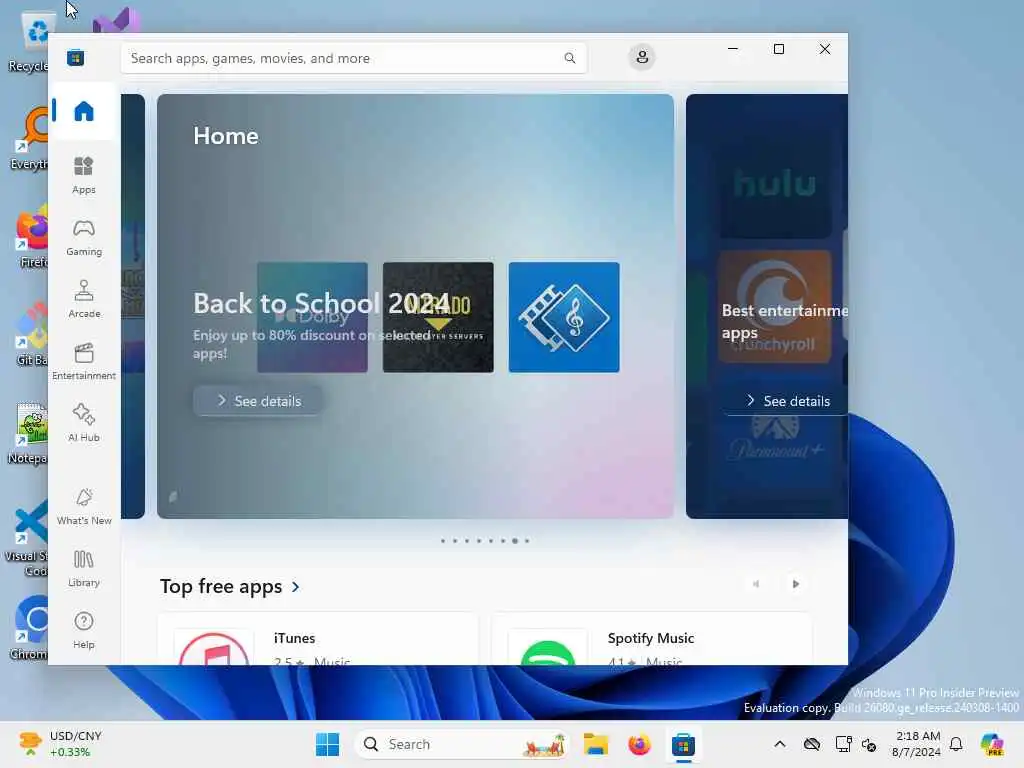Click the Back to School 2024 banner heading
Screen dimensions: 1024x768
pyautogui.click(x=321, y=303)
